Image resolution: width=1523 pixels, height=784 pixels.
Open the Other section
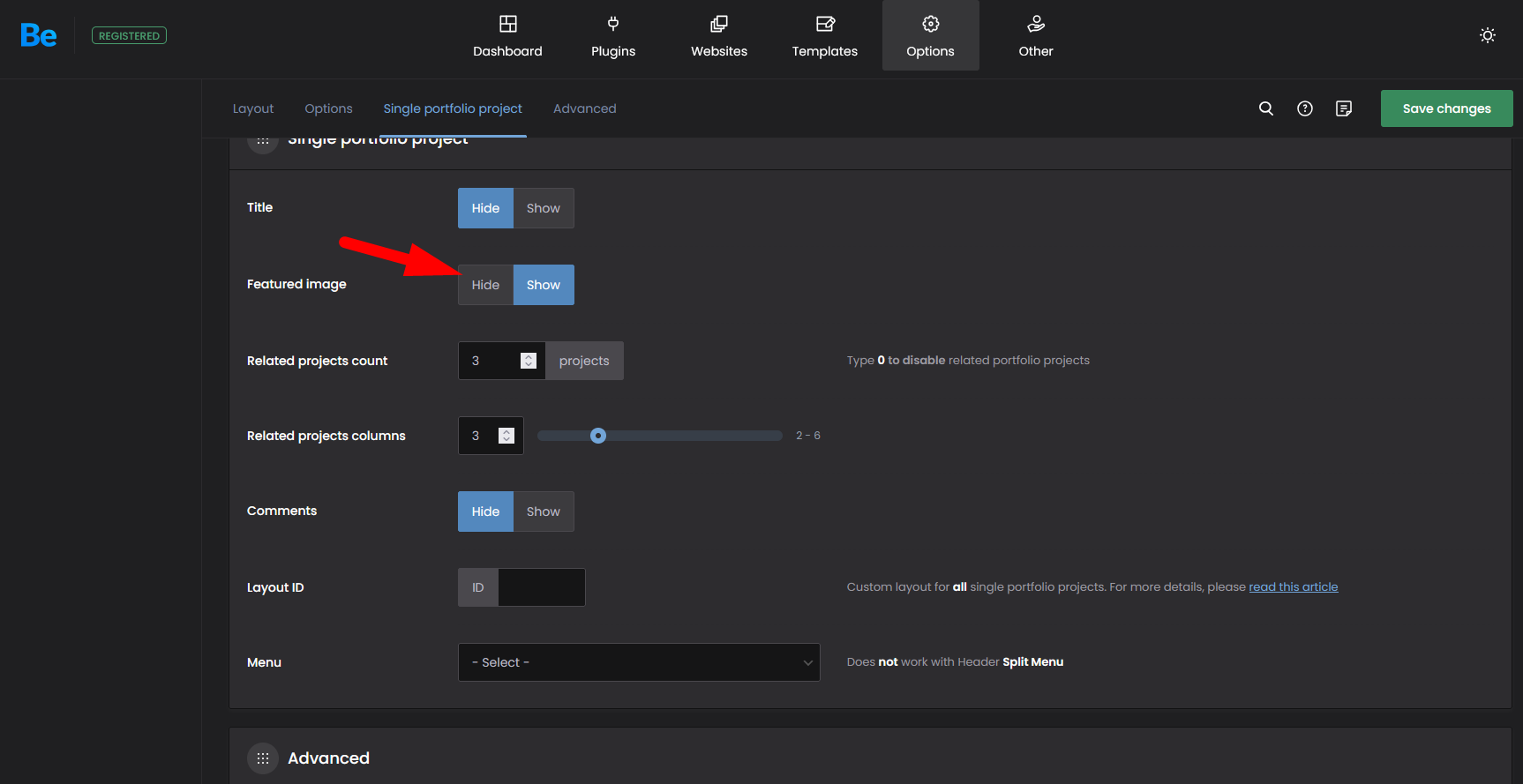[x=1036, y=36]
